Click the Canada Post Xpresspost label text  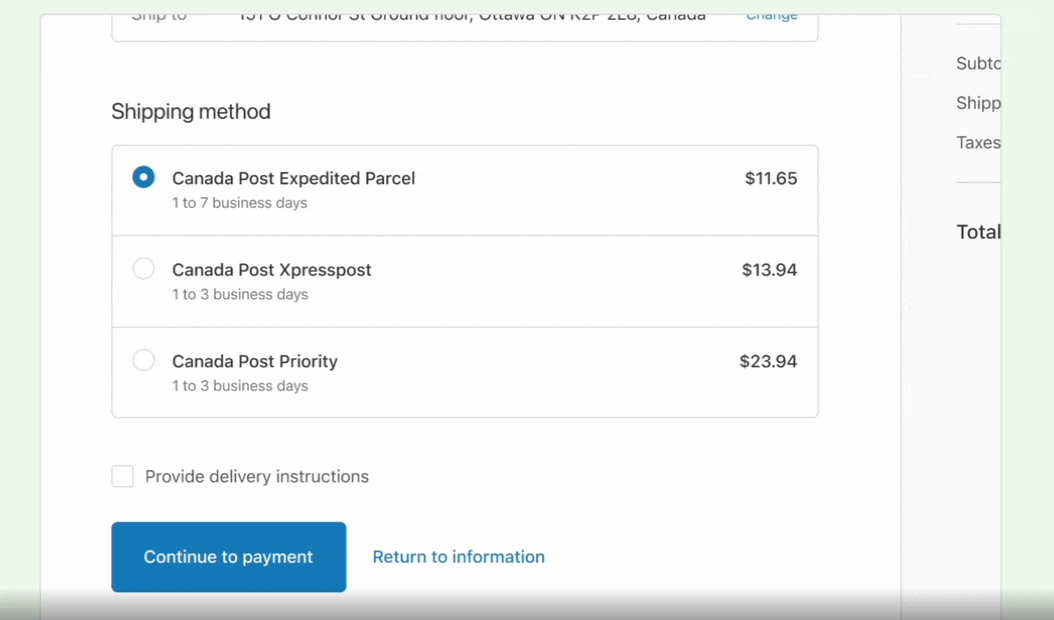pyautogui.click(x=272, y=270)
